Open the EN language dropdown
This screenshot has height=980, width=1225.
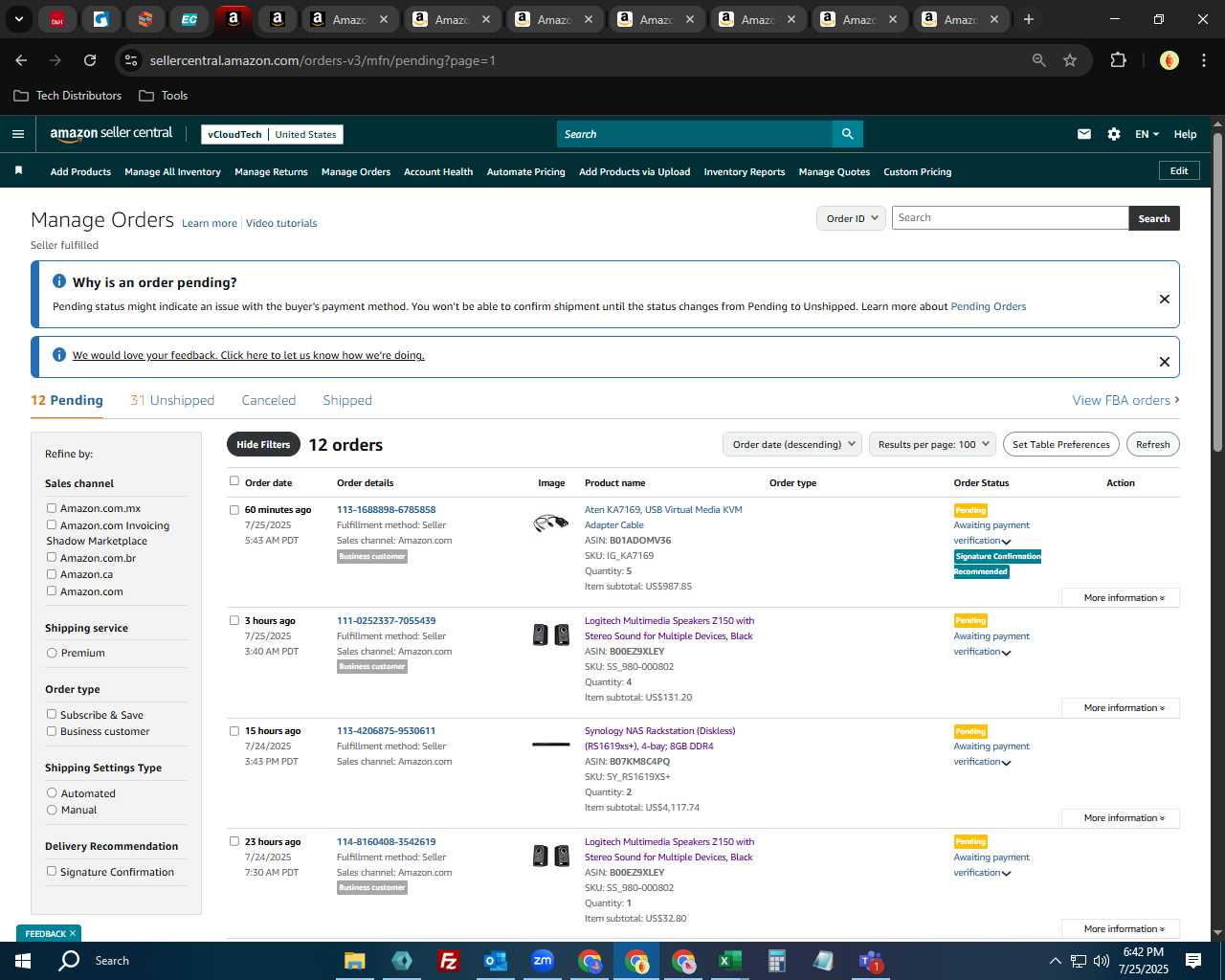point(1147,134)
